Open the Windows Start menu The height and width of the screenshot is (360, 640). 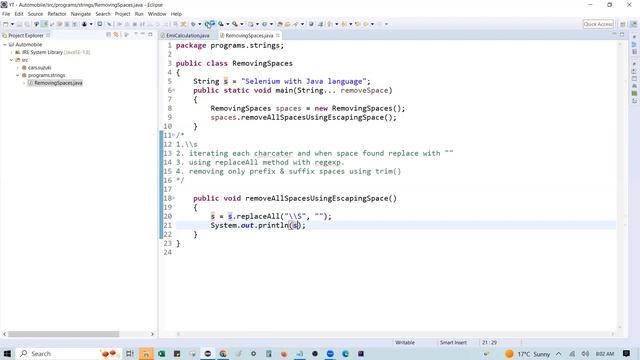[x=7, y=353]
